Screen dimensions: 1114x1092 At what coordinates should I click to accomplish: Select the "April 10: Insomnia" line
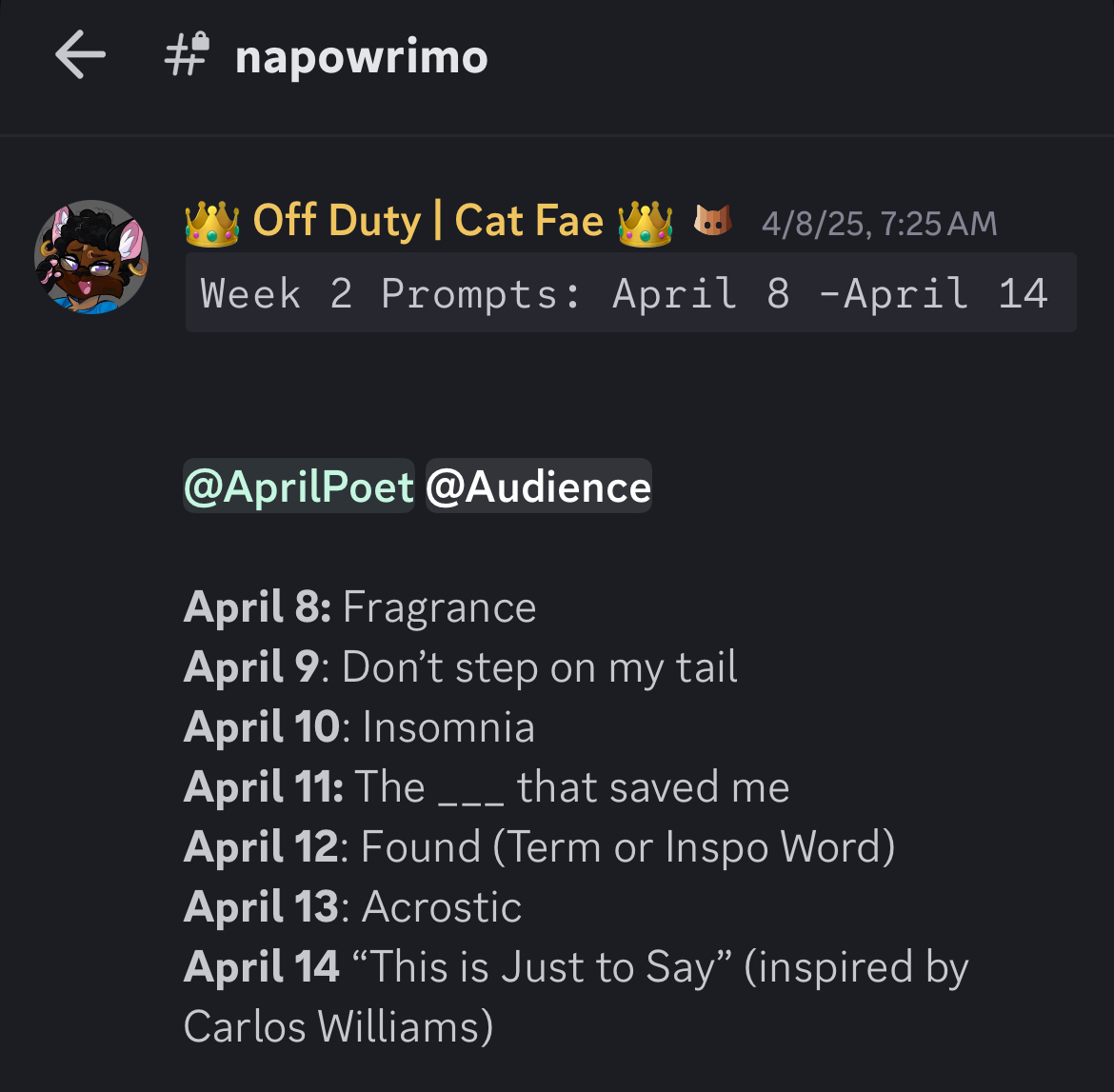(x=359, y=727)
